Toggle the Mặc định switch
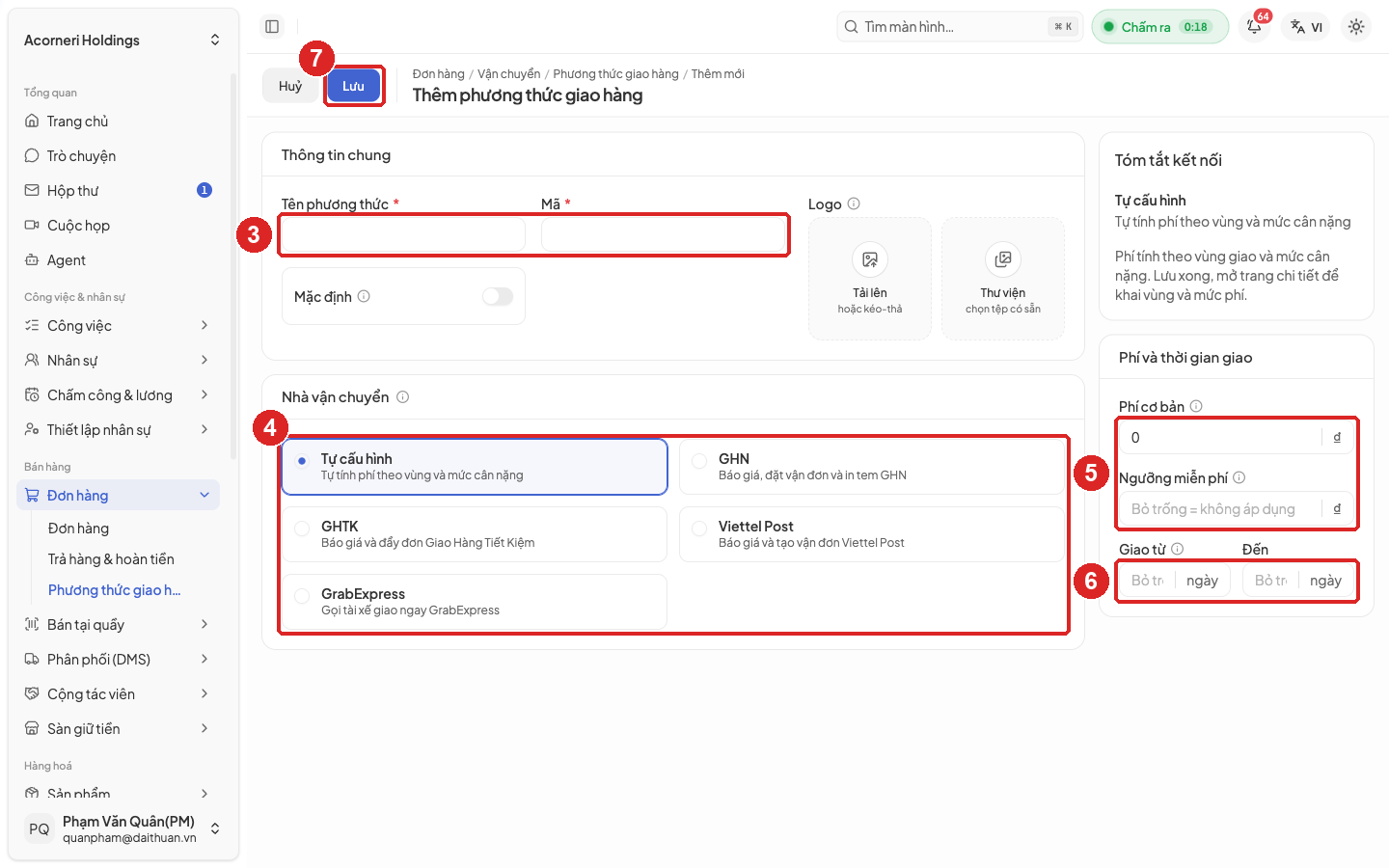 (498, 296)
